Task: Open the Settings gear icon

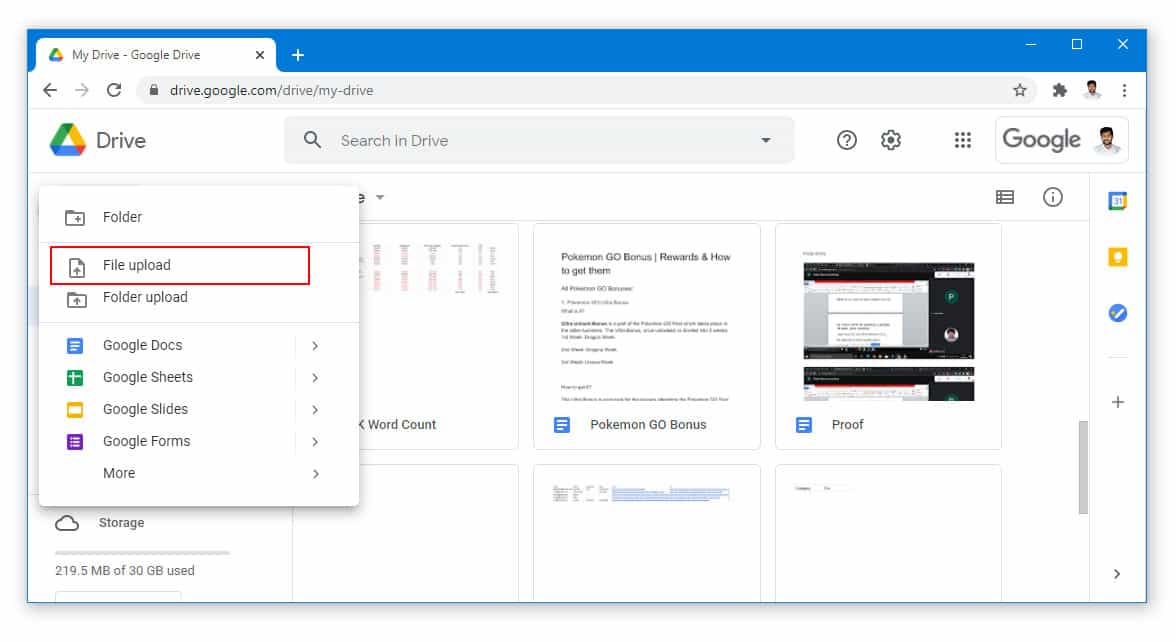Action: click(890, 140)
